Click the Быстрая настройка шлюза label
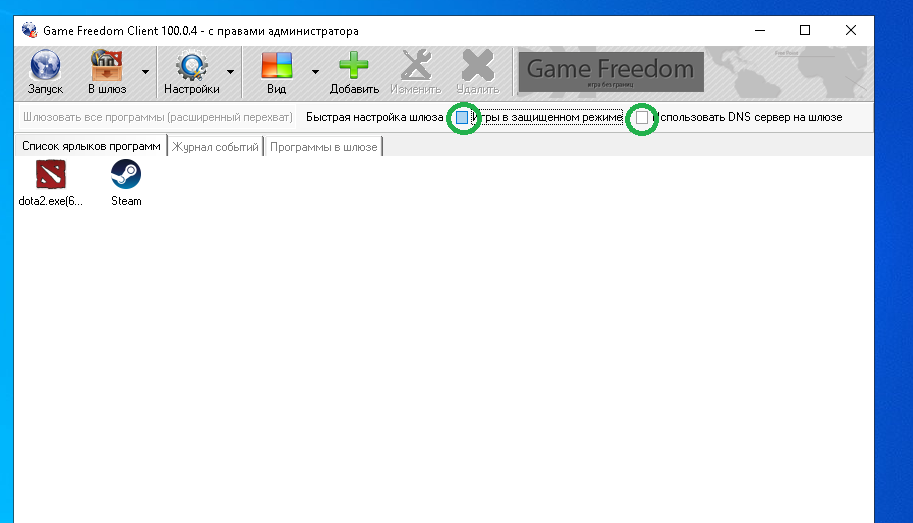 tap(374, 117)
